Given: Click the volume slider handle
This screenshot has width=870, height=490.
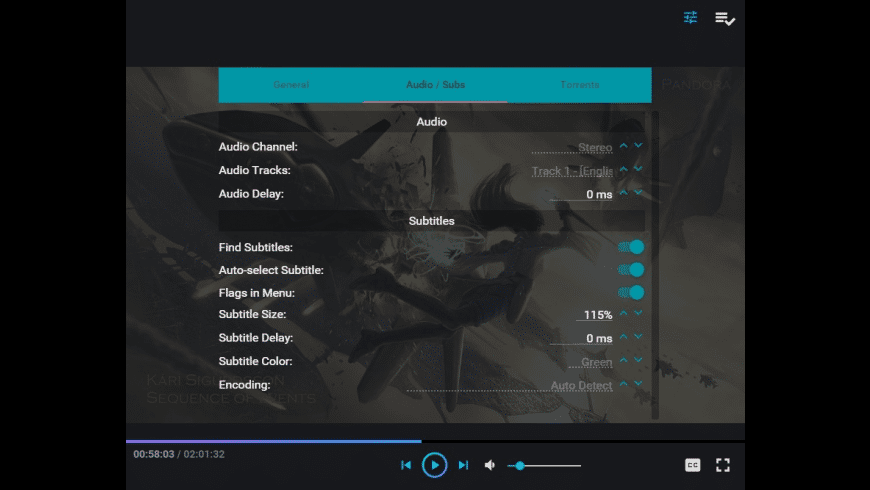Looking at the screenshot, I should 520,466.
